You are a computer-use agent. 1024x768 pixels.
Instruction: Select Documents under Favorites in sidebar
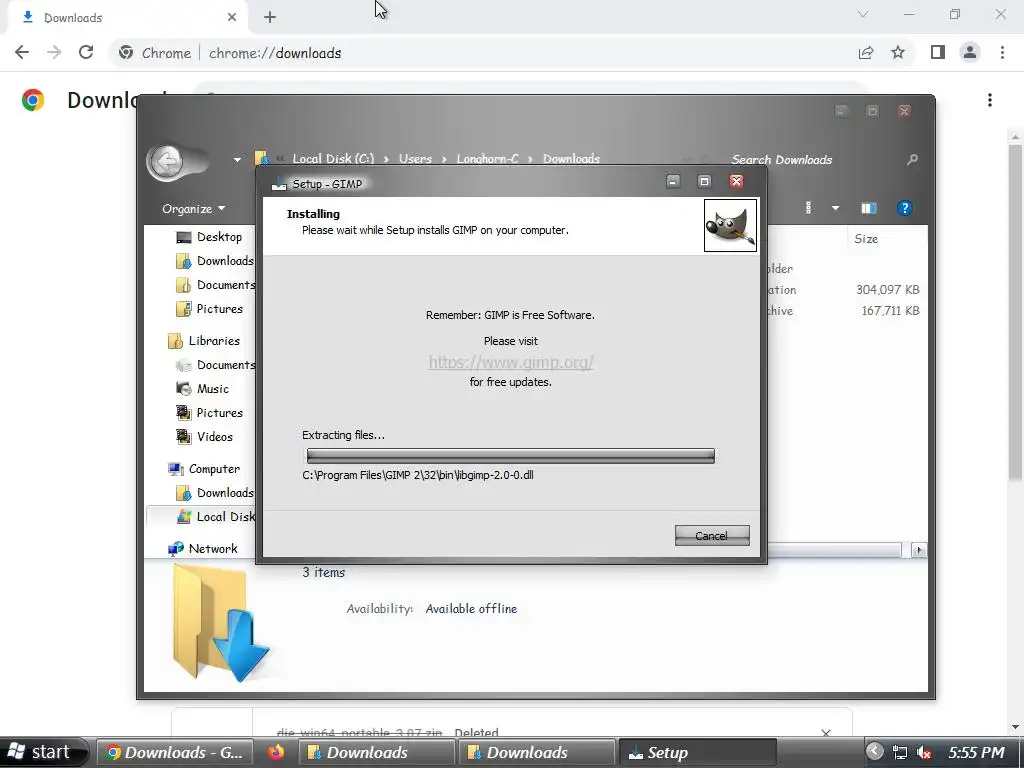[x=215, y=285]
